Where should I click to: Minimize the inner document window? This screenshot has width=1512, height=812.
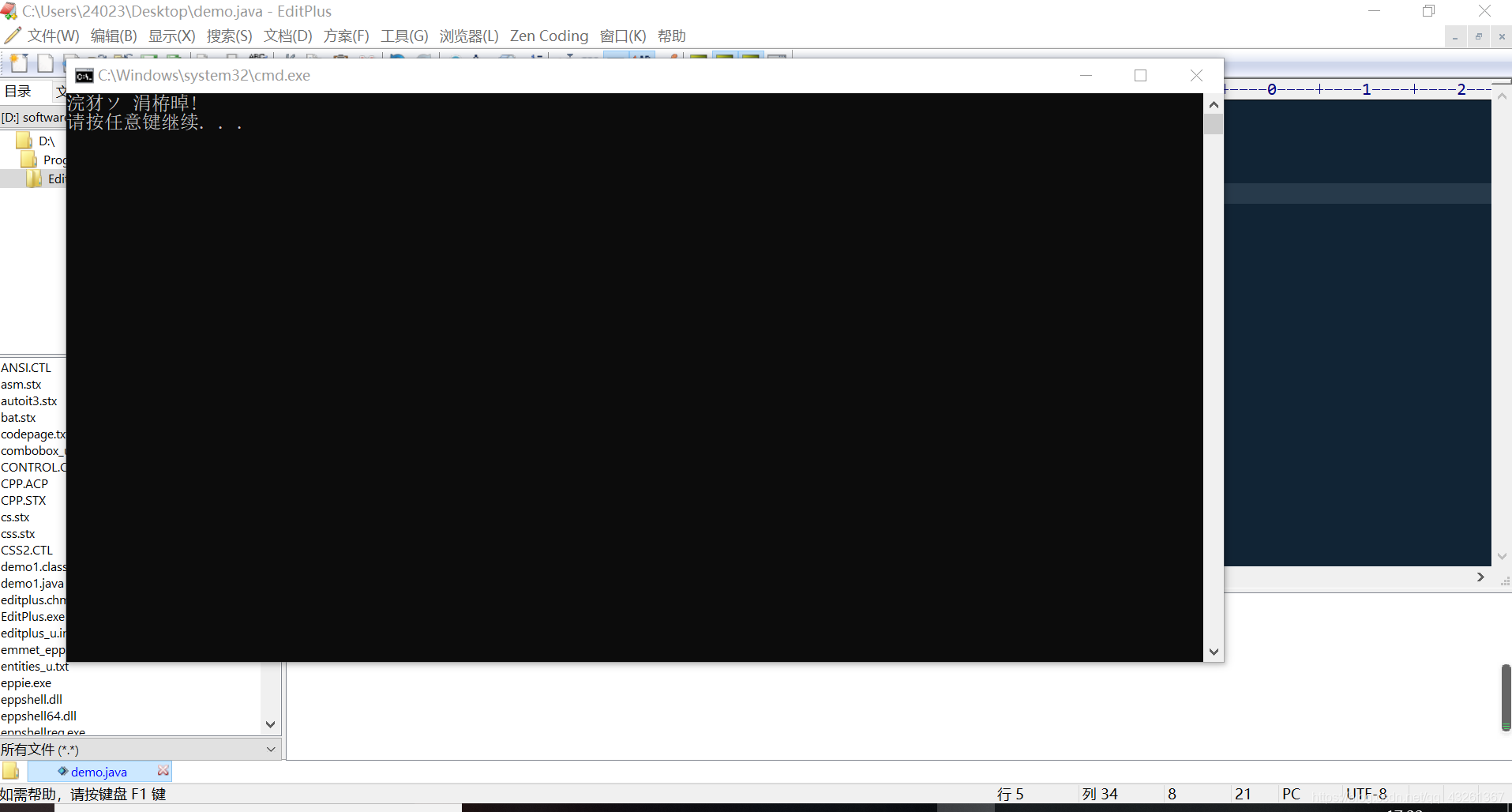pyautogui.click(x=1455, y=36)
